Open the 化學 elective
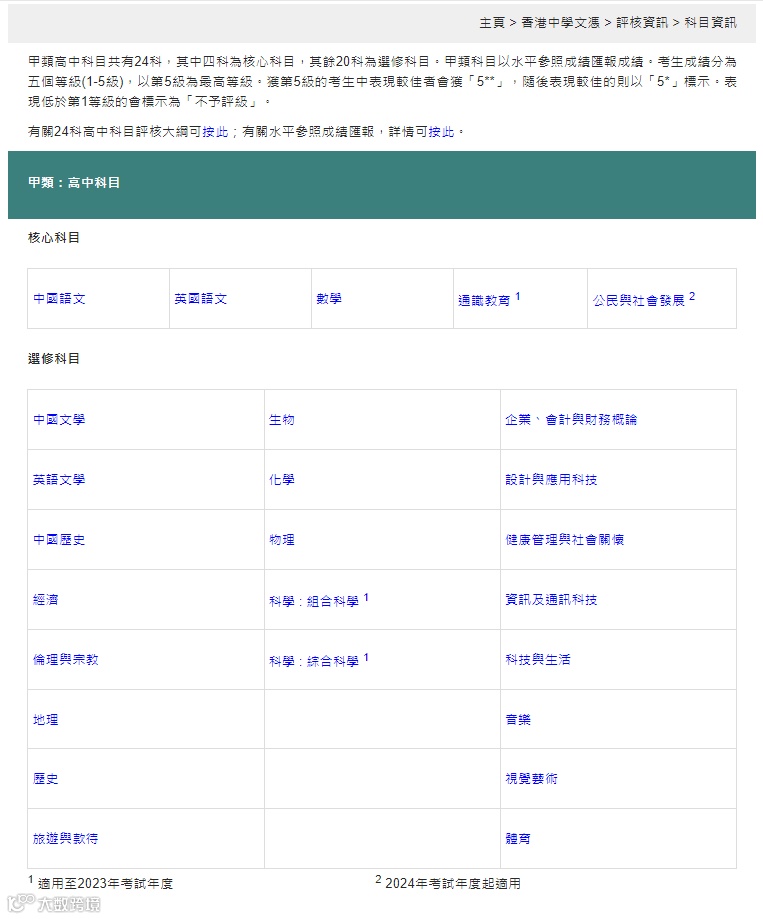Viewport: 763px width, 919px height. pyautogui.click(x=282, y=479)
